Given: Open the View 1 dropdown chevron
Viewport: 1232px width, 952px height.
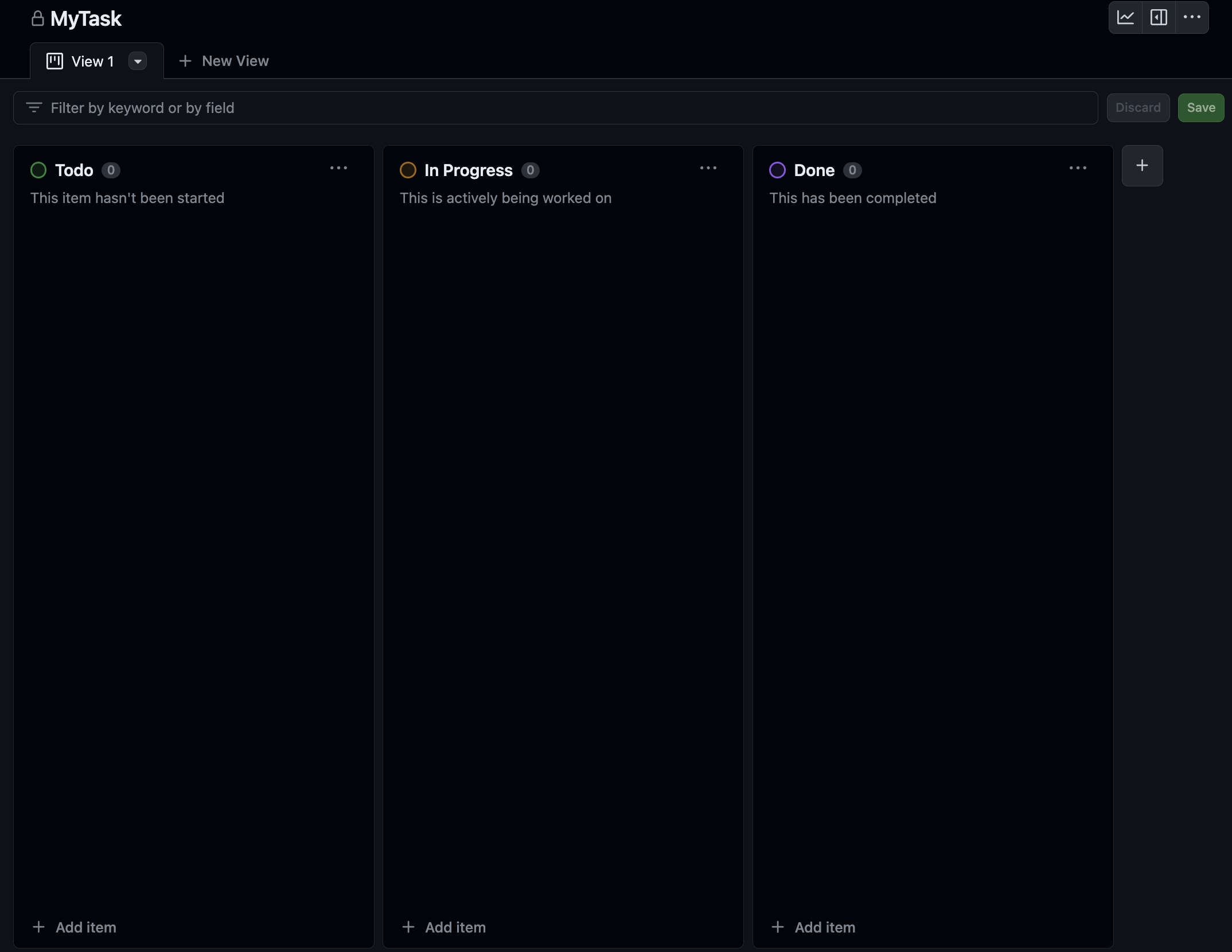Looking at the screenshot, I should click(x=137, y=61).
